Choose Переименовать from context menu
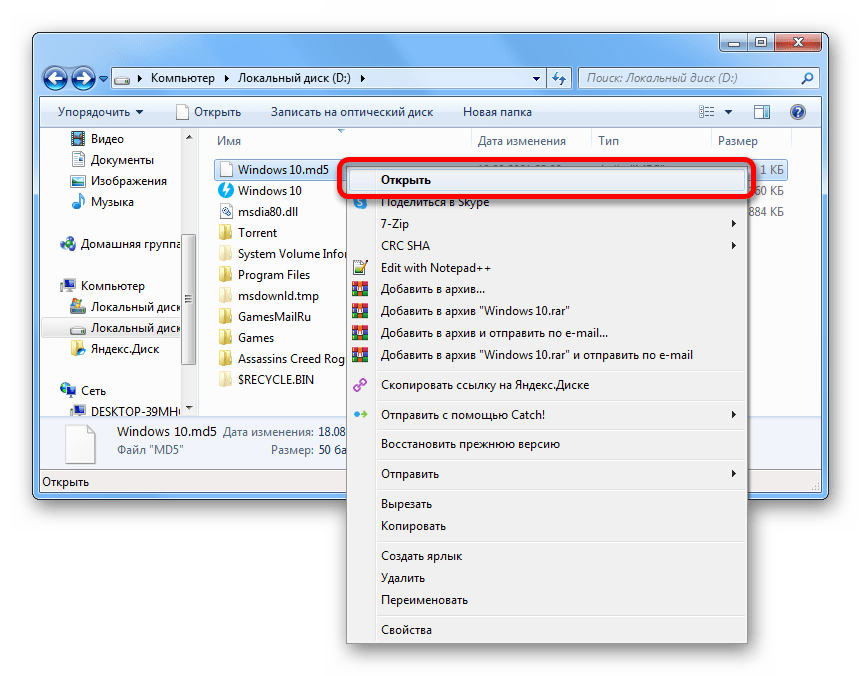861x676 pixels. 546,600
